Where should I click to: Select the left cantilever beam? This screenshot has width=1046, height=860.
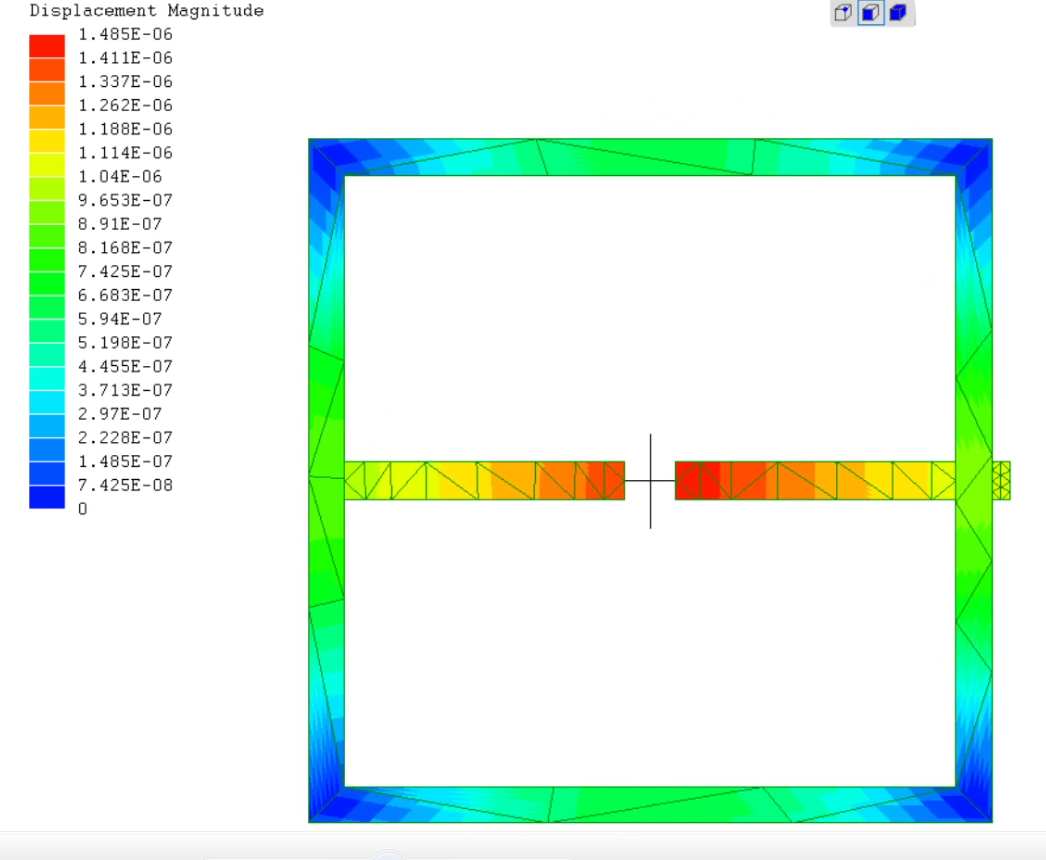pyautogui.click(x=484, y=480)
